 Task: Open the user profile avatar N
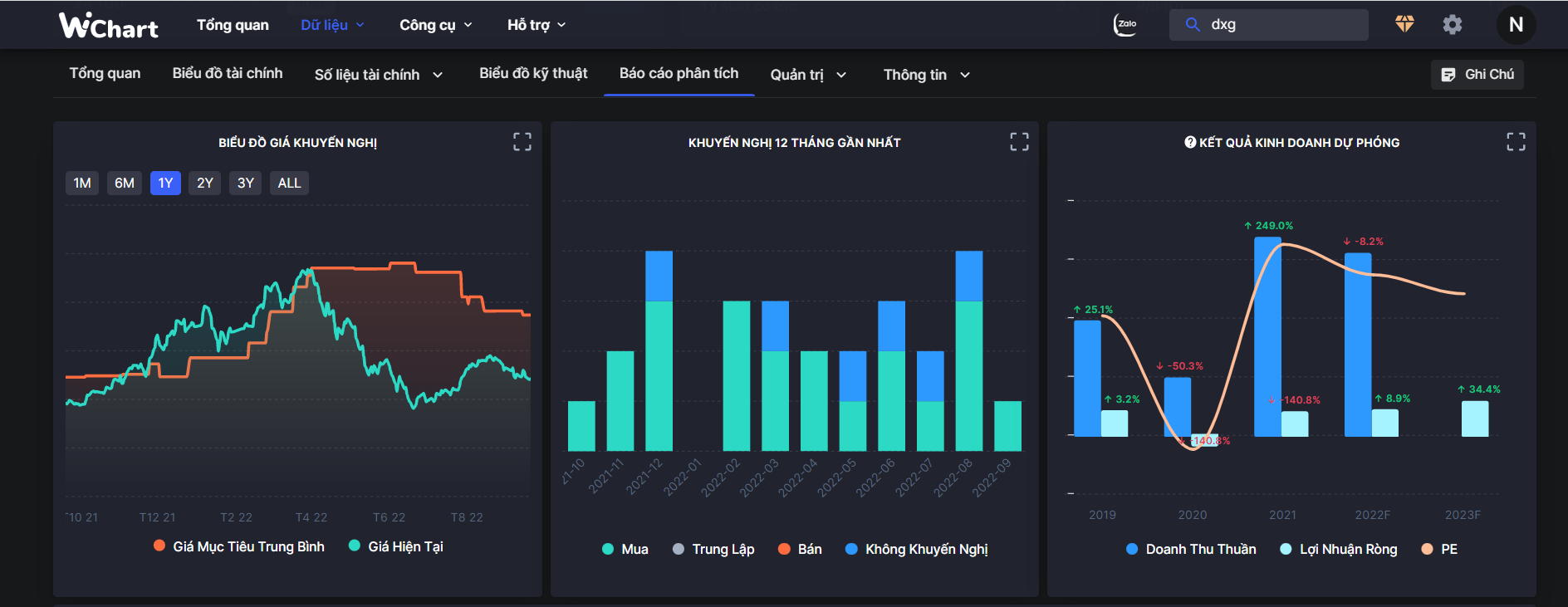pos(1516,25)
